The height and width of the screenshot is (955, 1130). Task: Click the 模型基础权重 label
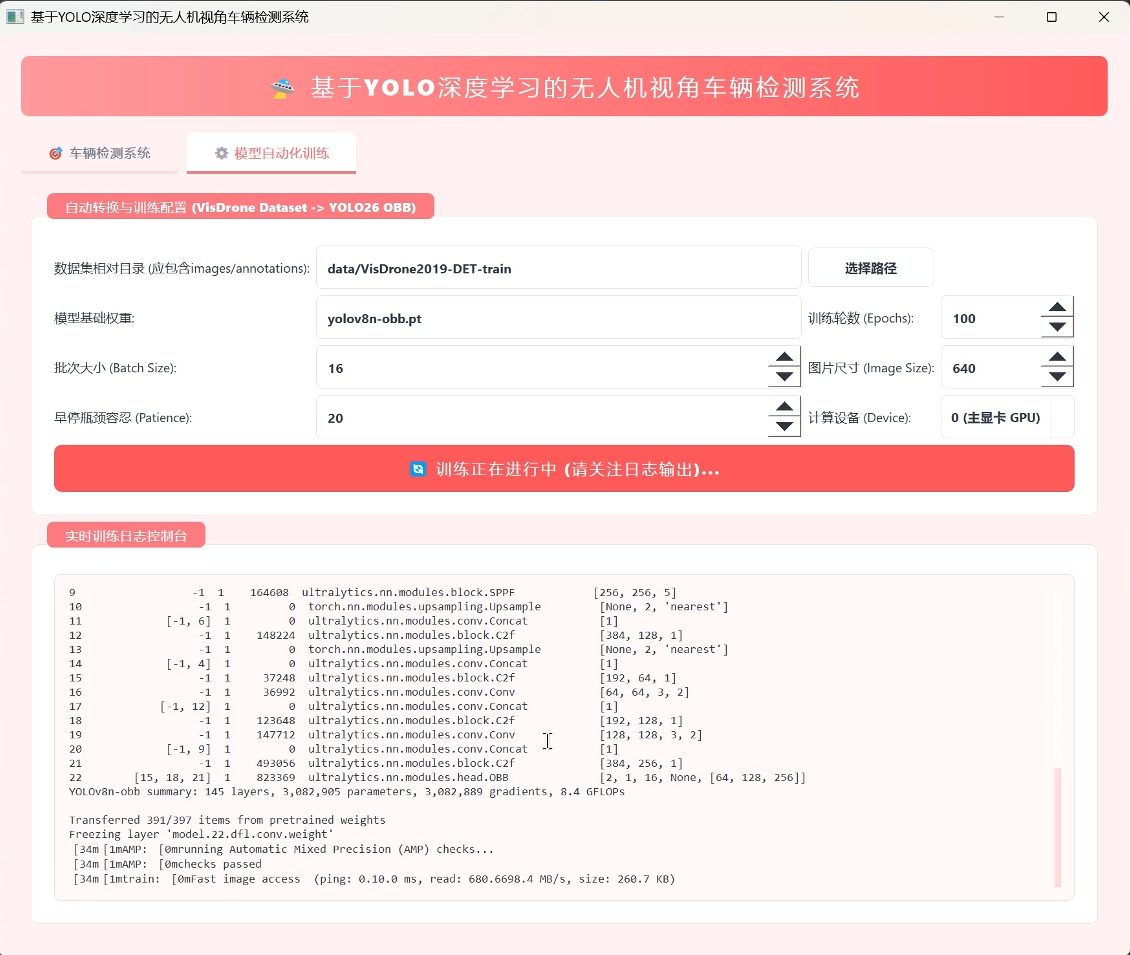[x=94, y=318]
